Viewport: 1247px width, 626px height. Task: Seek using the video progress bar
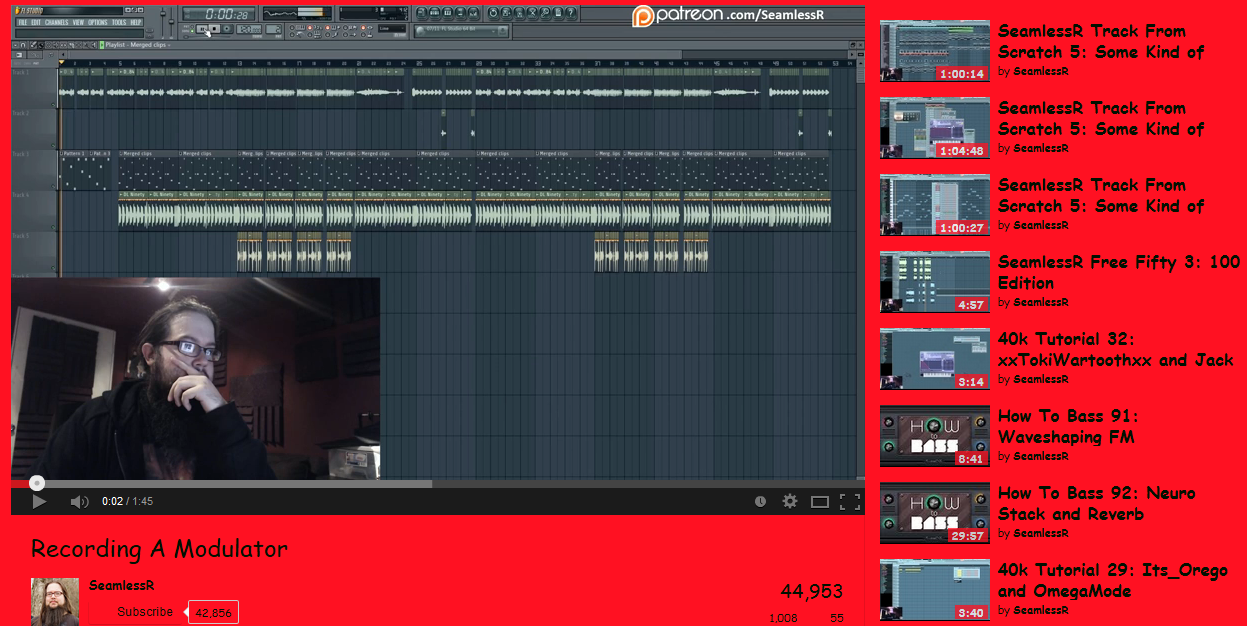[x=438, y=483]
